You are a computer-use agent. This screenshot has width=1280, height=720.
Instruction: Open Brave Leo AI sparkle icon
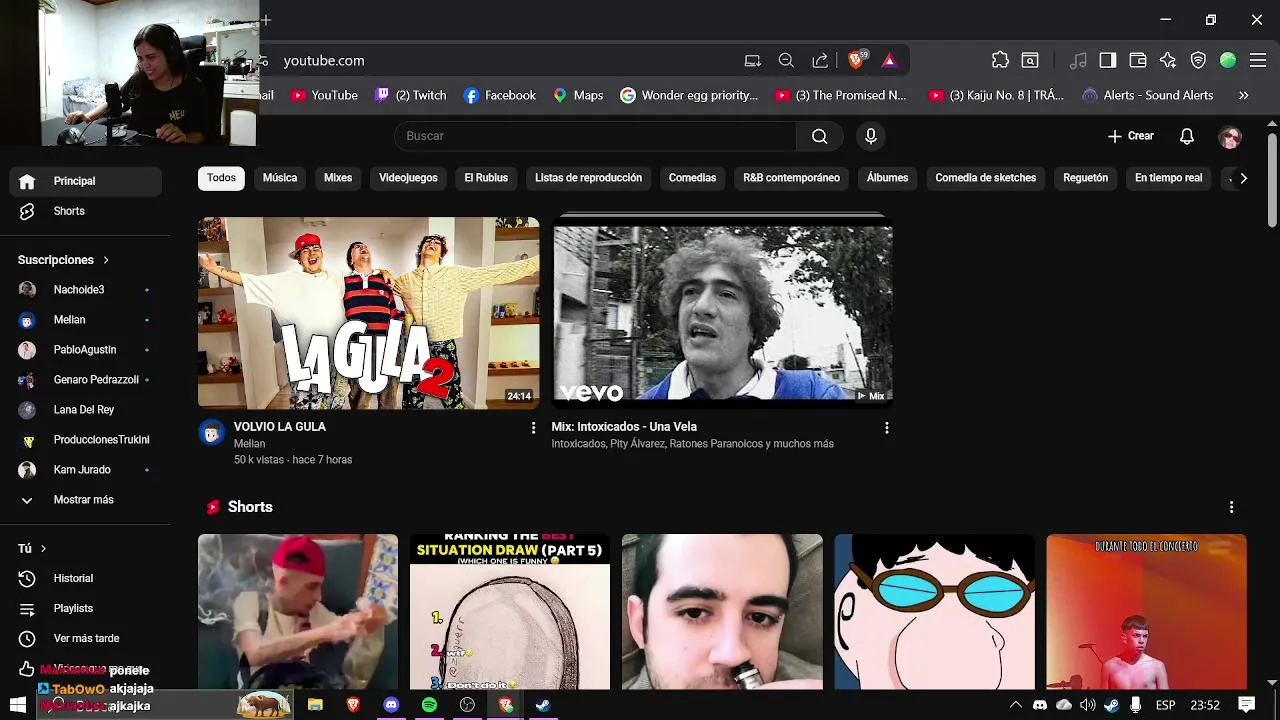point(1168,60)
